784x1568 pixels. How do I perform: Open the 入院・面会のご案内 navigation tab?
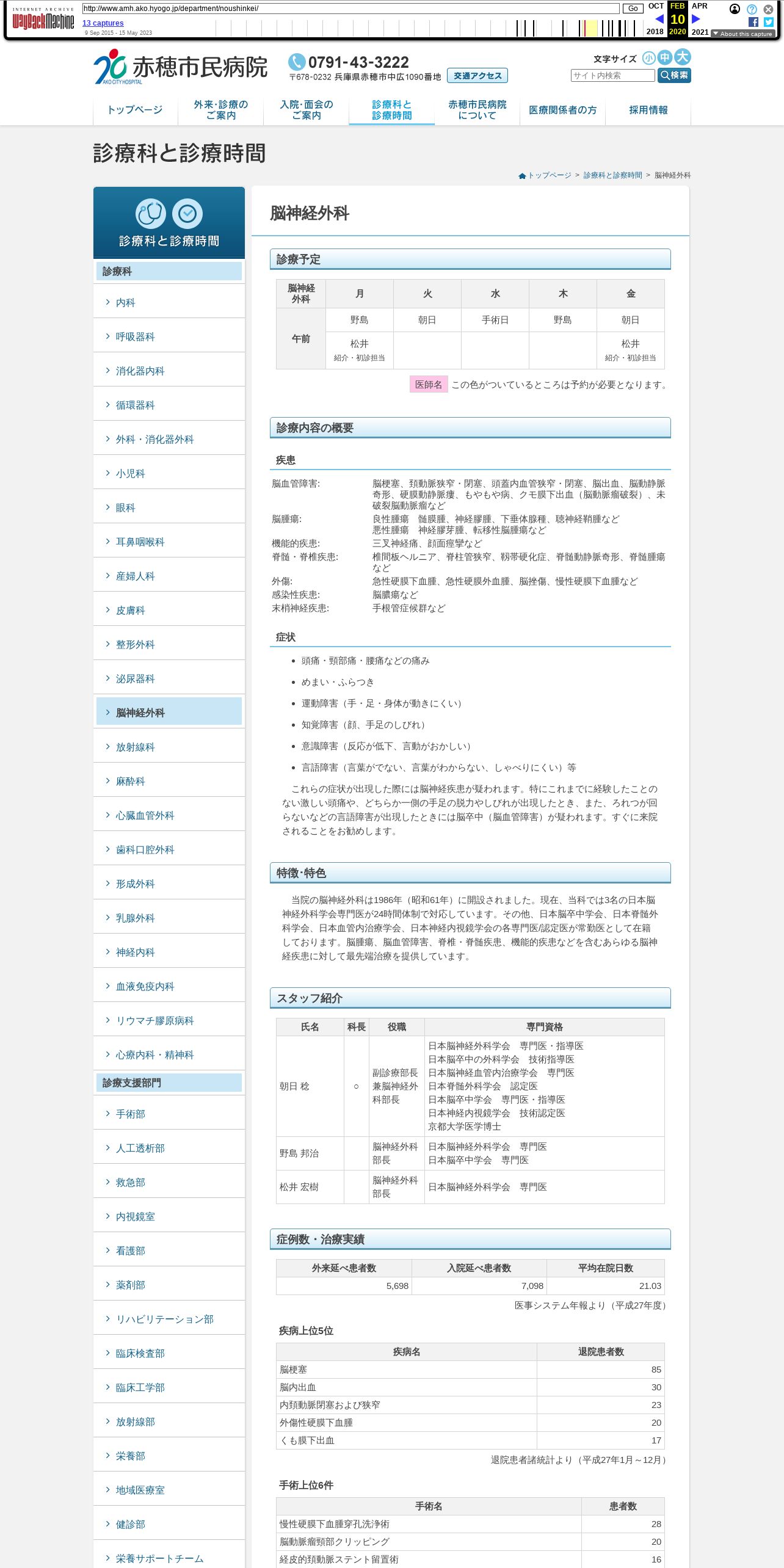307,110
